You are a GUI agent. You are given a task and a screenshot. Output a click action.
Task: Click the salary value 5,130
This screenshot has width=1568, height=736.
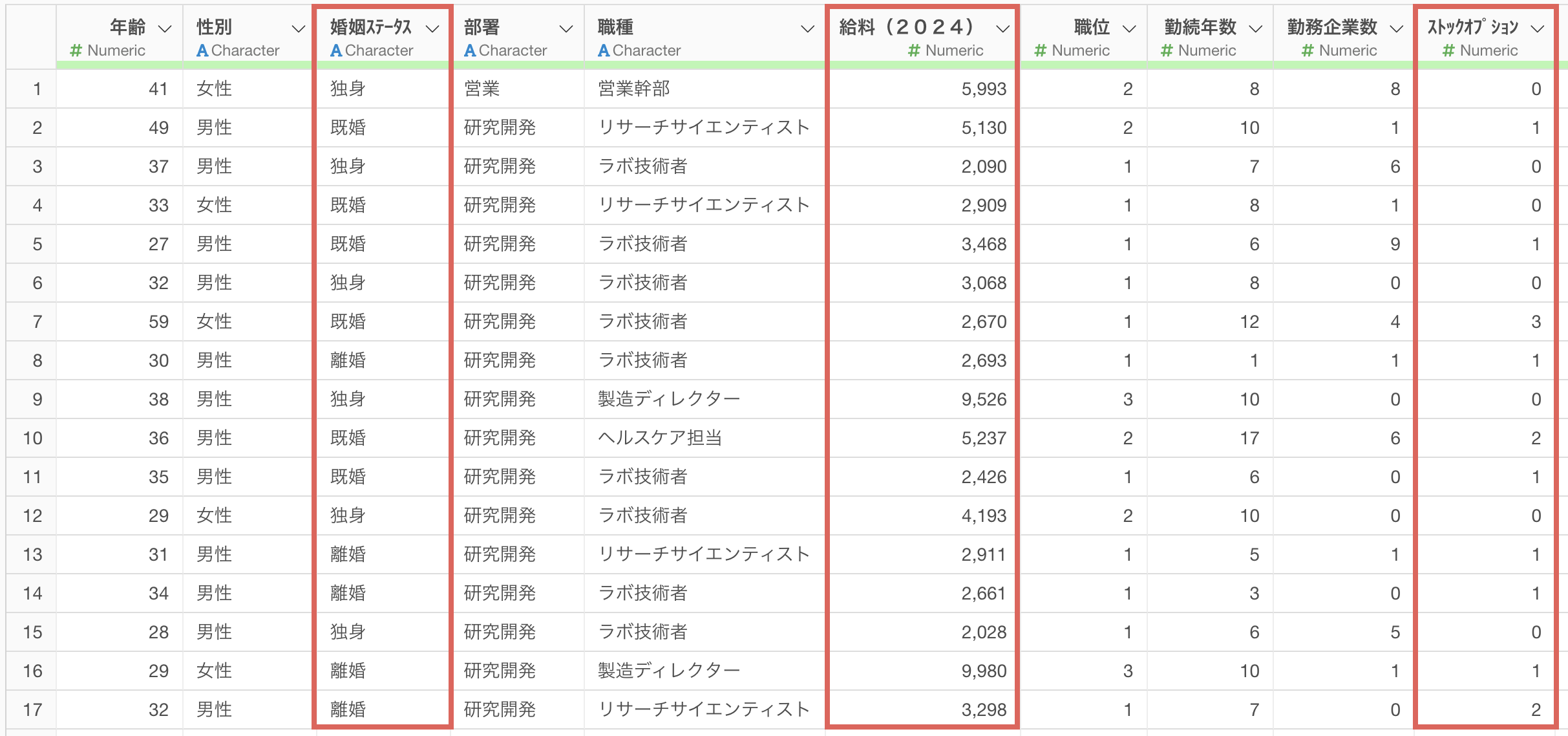[983, 128]
